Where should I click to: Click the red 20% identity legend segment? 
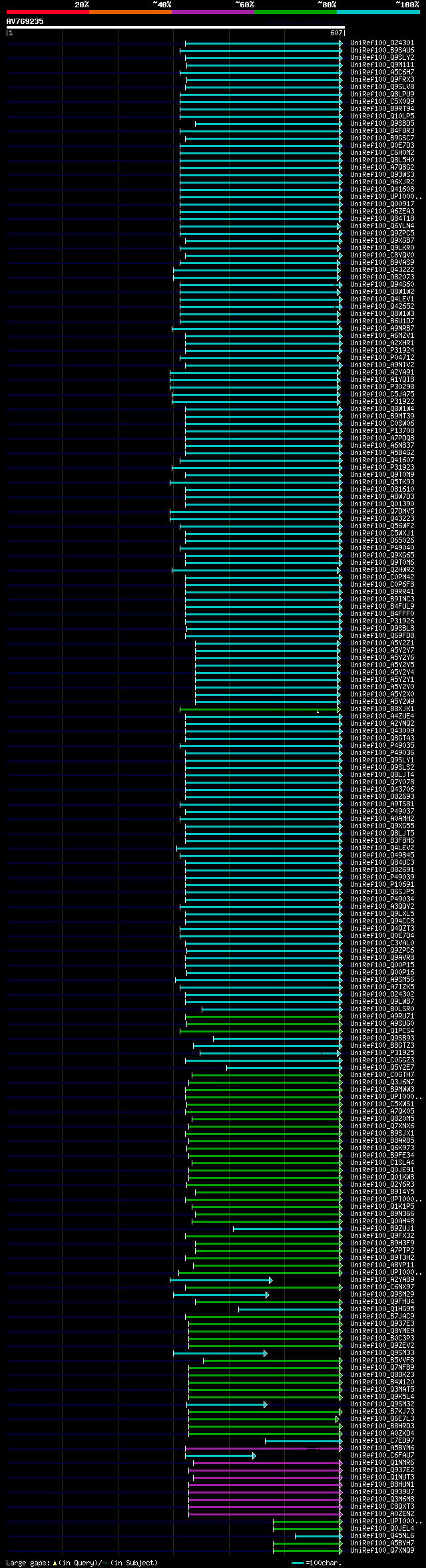(48, 12)
